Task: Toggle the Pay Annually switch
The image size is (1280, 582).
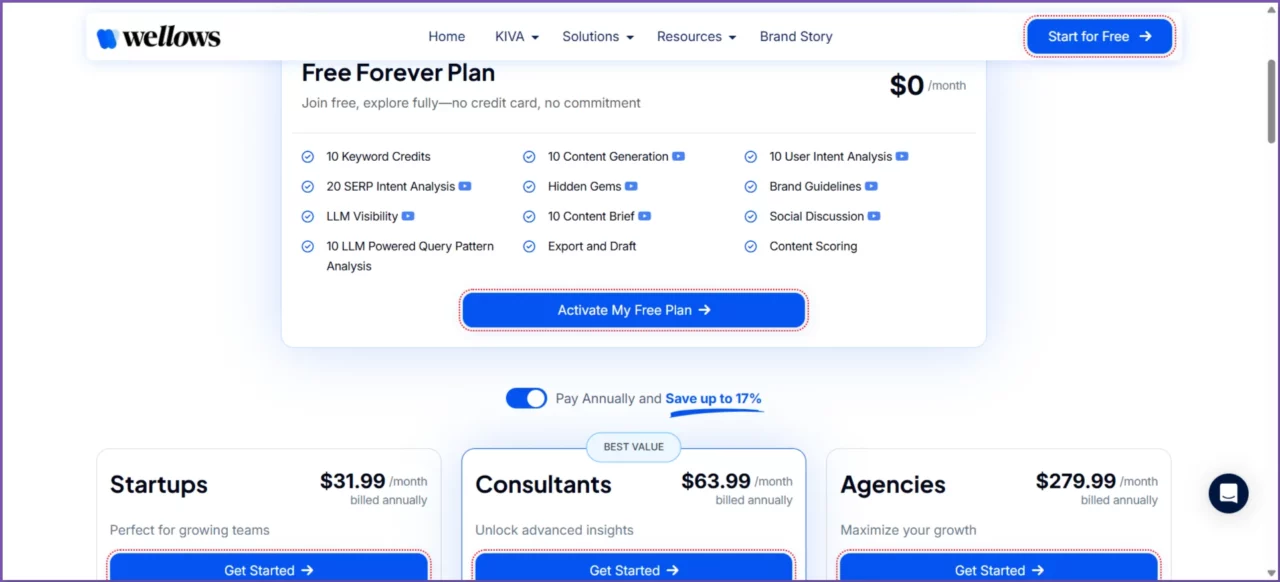Action: (526, 398)
